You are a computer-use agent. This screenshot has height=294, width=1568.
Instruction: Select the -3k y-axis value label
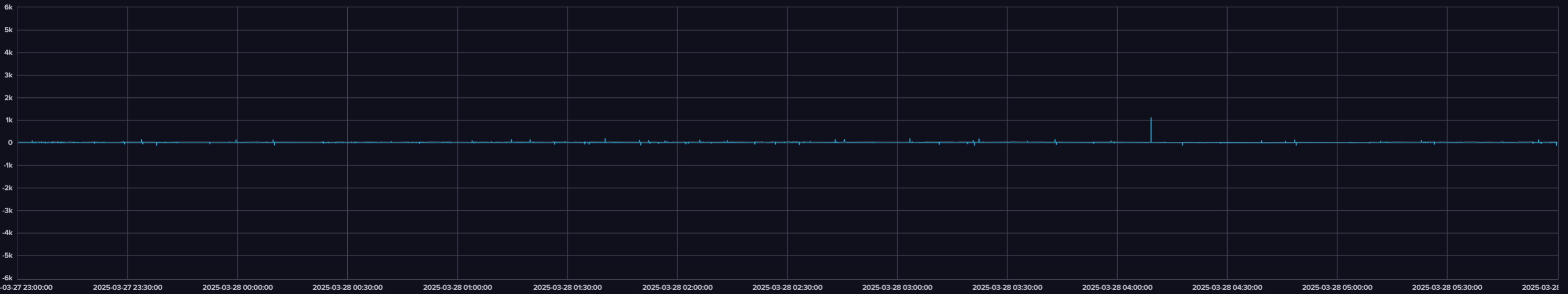click(x=7, y=210)
